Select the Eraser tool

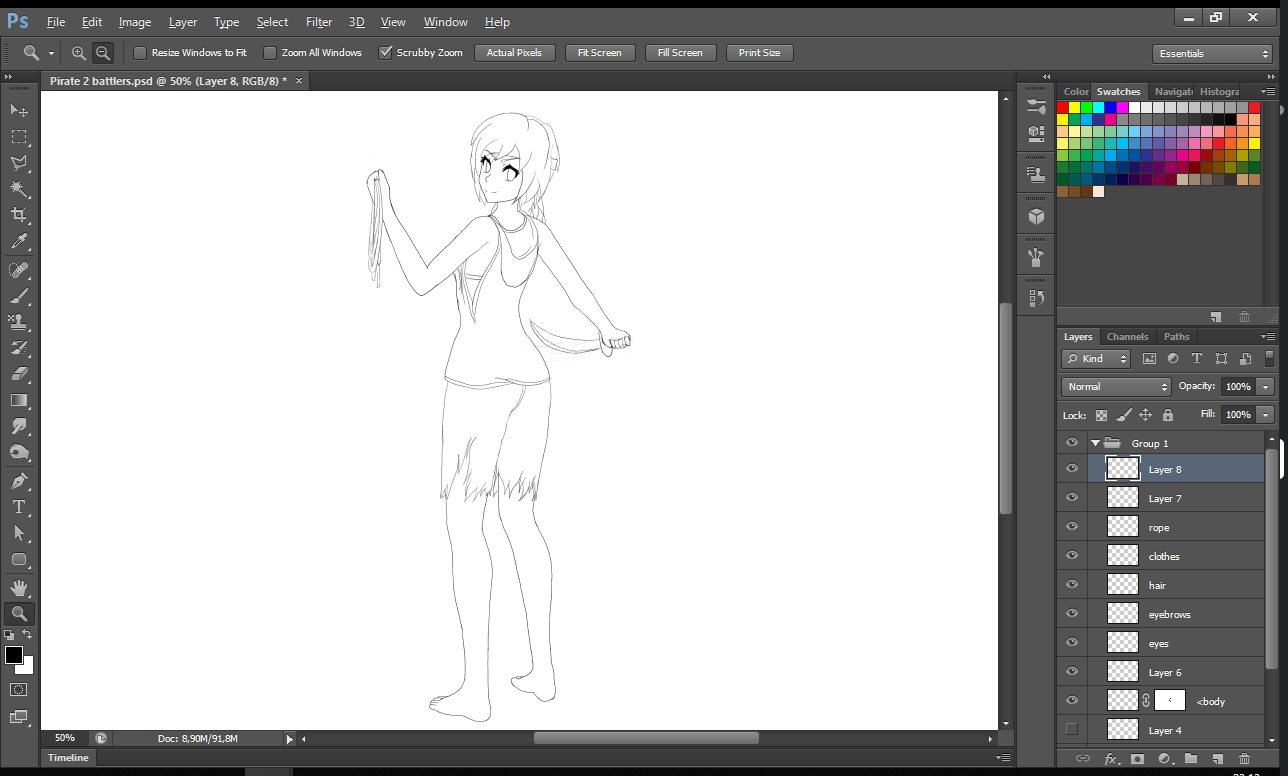19,374
